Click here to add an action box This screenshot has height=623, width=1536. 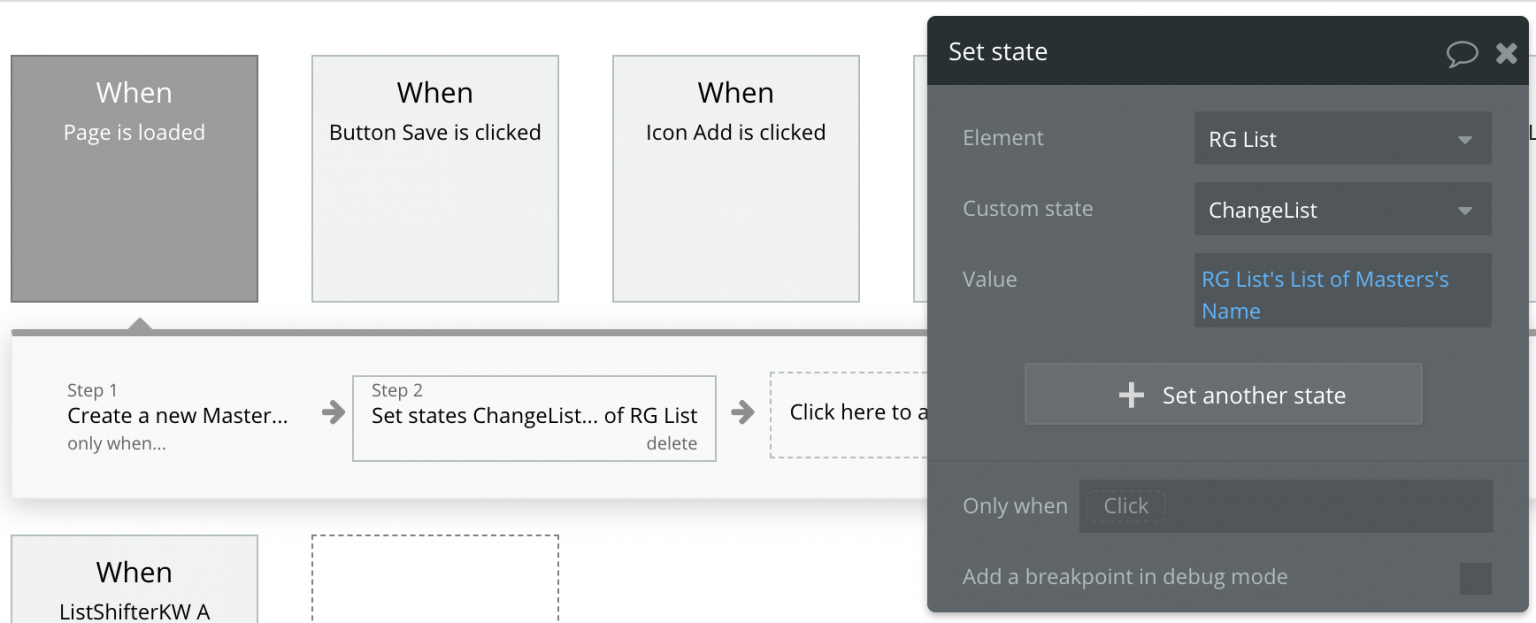pyautogui.click(x=850, y=413)
